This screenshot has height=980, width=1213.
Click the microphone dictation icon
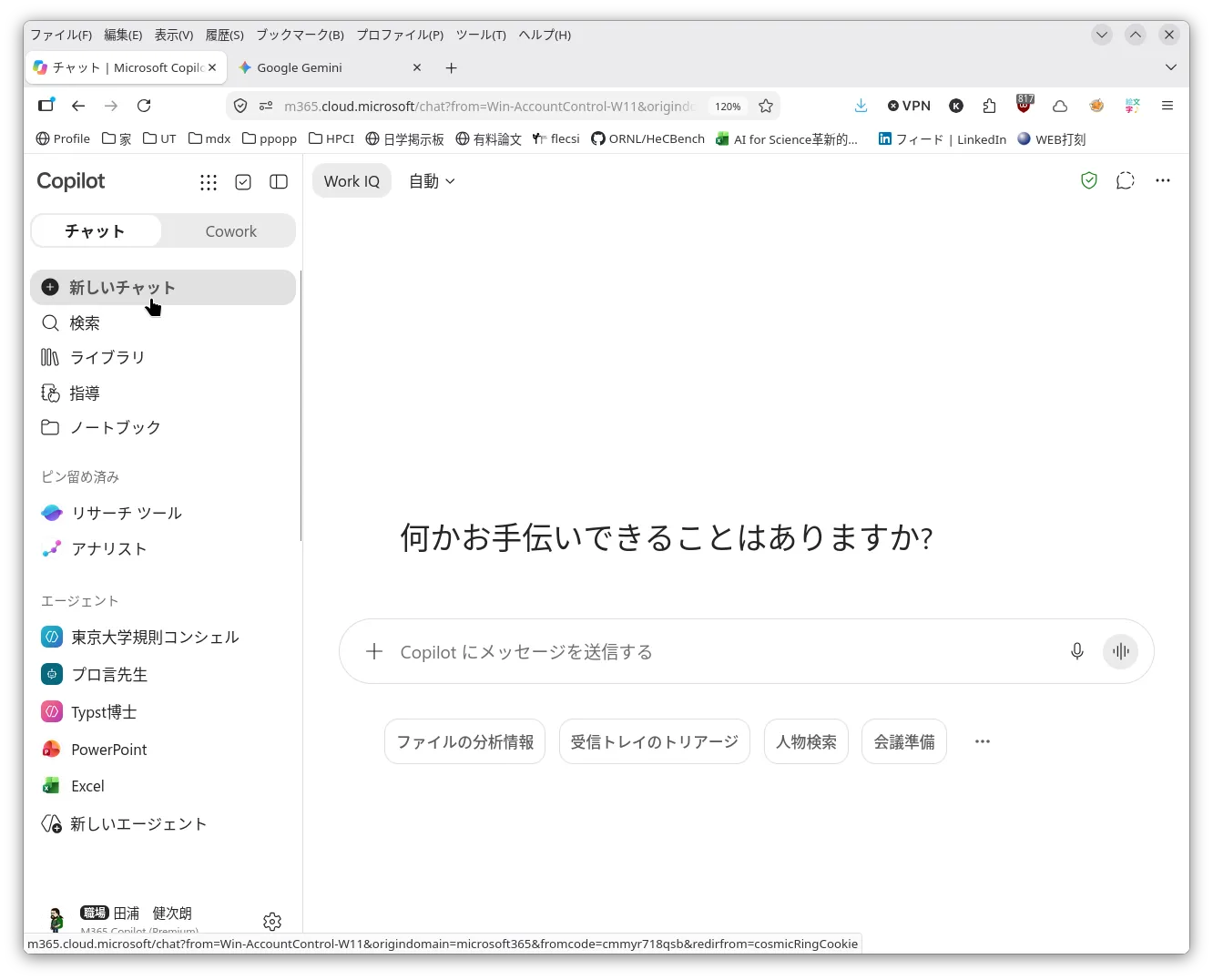click(1077, 651)
